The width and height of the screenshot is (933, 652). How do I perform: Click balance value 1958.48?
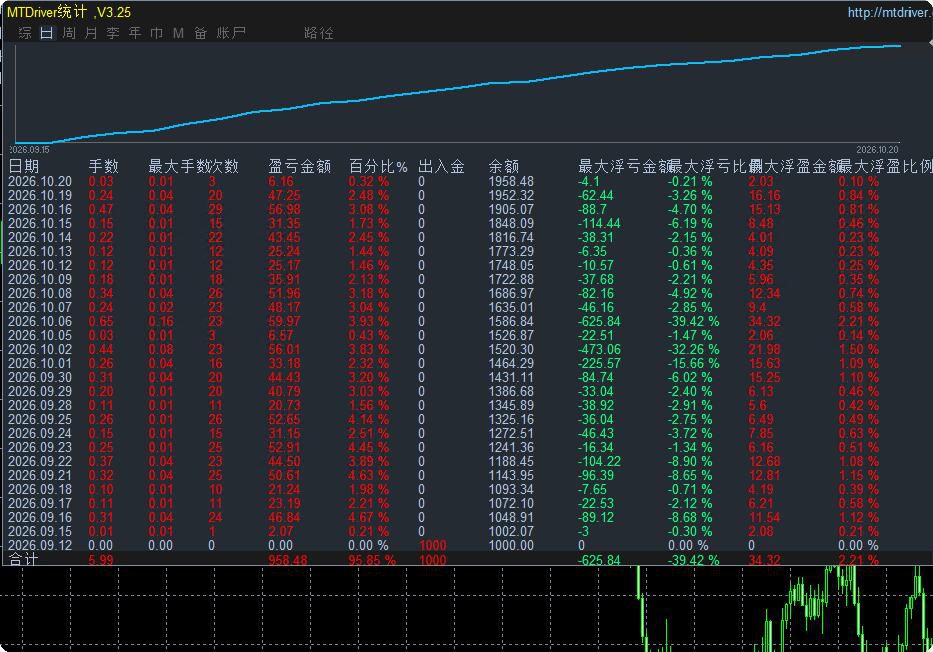pos(511,181)
